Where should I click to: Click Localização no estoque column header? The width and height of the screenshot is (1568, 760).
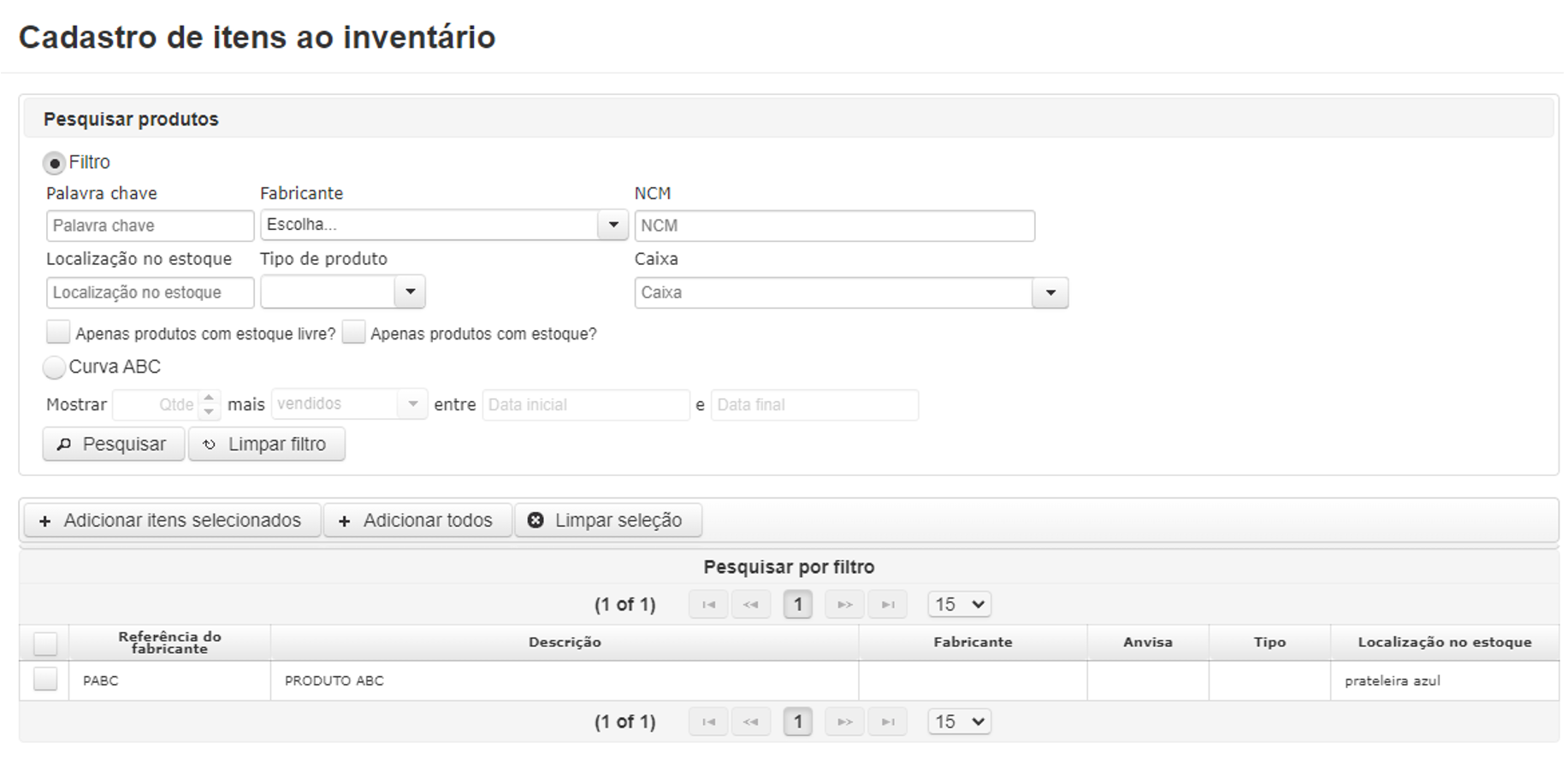click(x=1445, y=643)
